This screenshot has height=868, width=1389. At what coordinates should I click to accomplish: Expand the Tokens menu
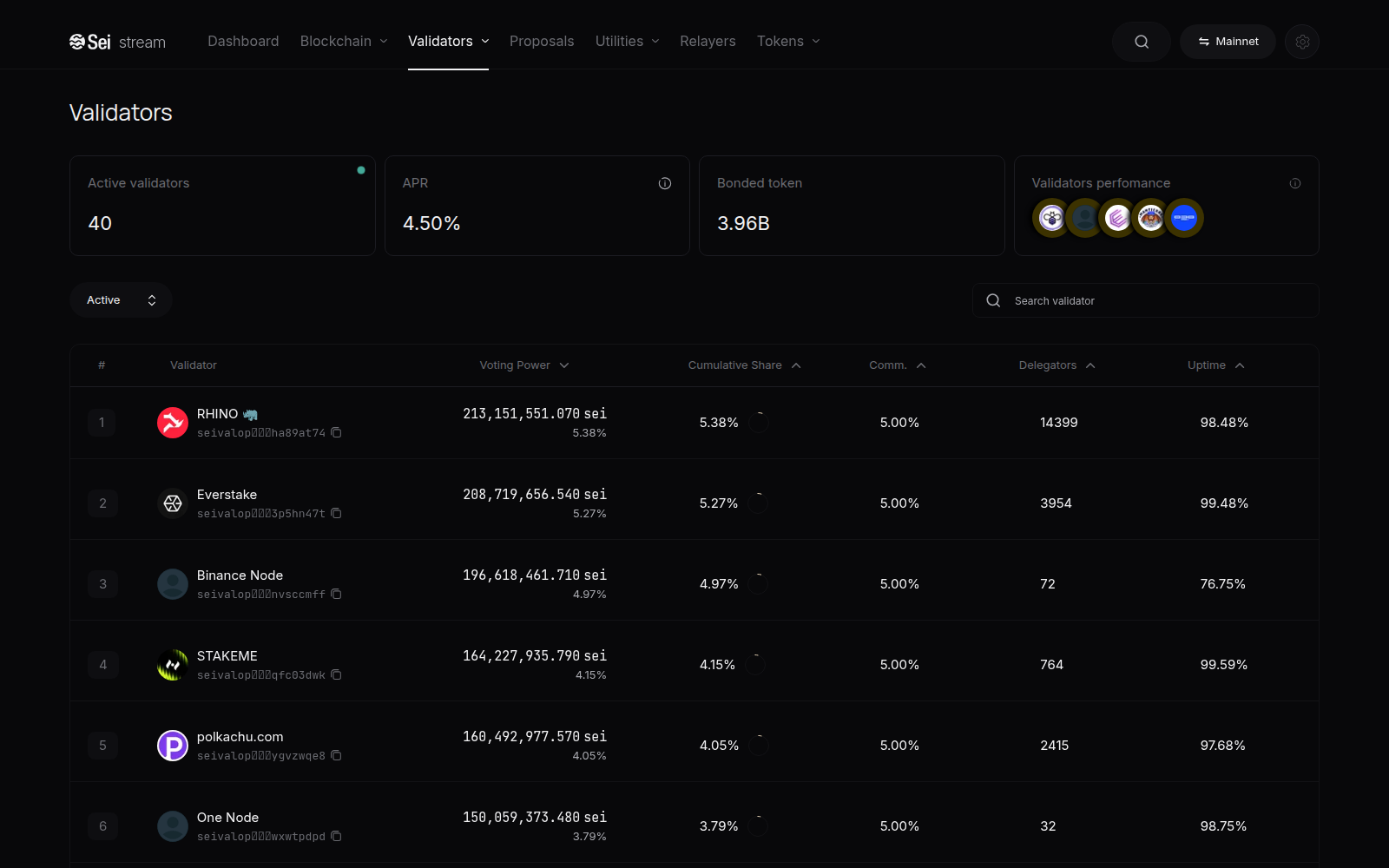point(788,42)
